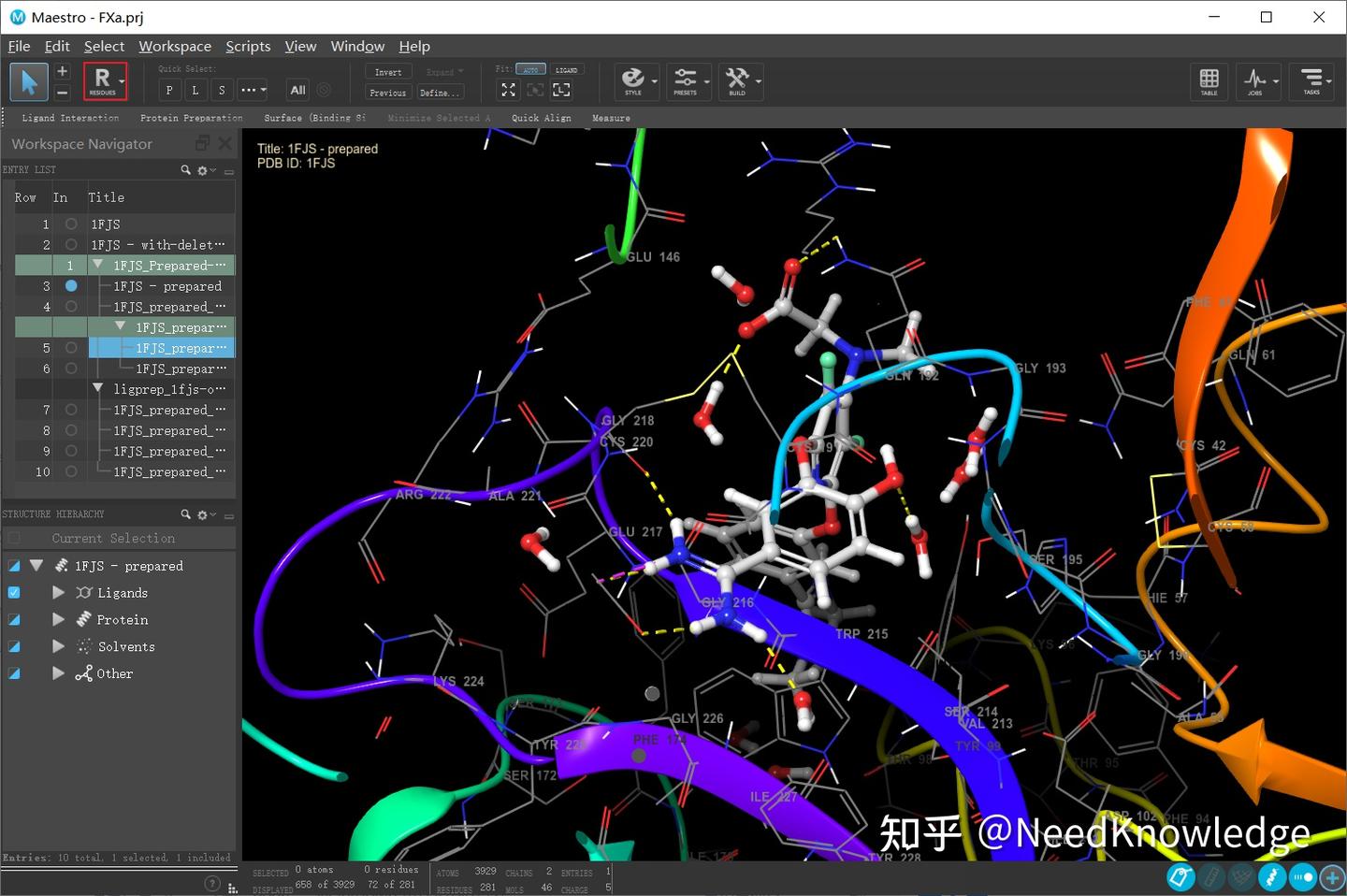Click the Define... button
The height and width of the screenshot is (896, 1347).
click(x=440, y=92)
